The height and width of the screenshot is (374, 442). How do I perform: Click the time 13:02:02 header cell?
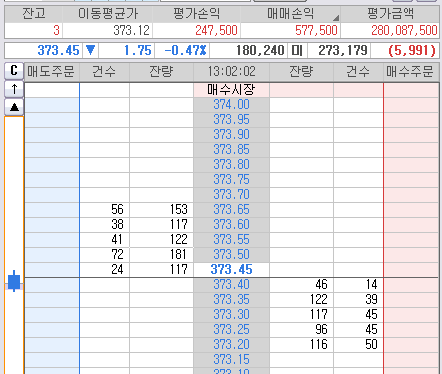coord(231,72)
